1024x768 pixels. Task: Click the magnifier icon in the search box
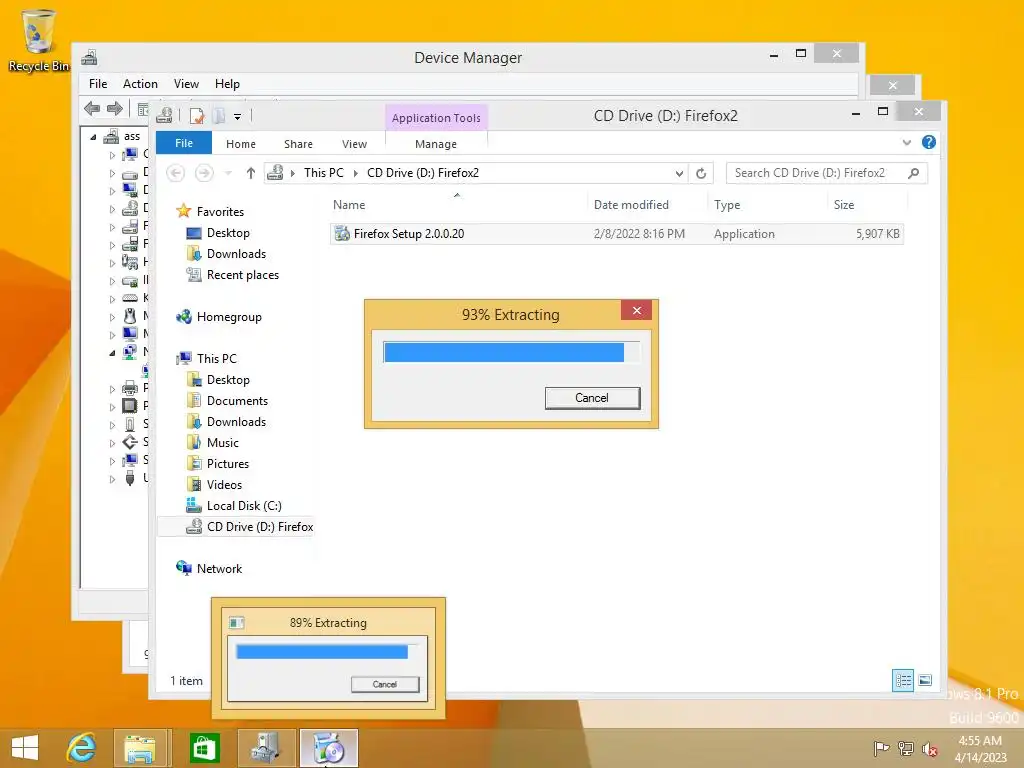pos(914,173)
